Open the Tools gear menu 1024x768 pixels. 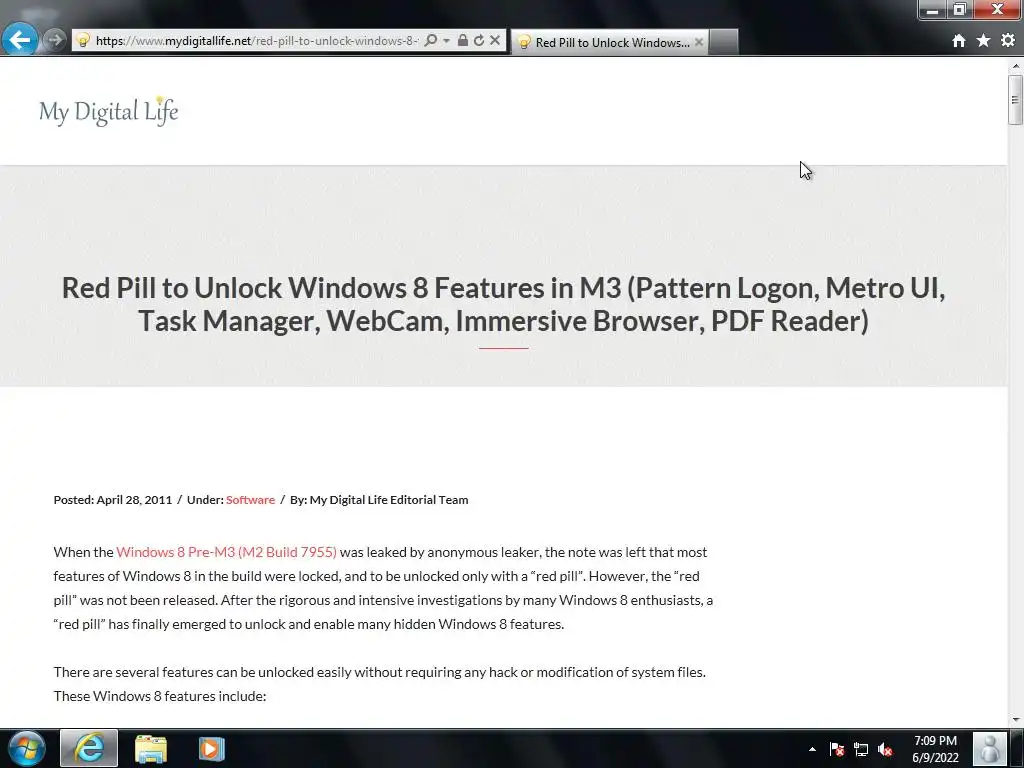1008,40
